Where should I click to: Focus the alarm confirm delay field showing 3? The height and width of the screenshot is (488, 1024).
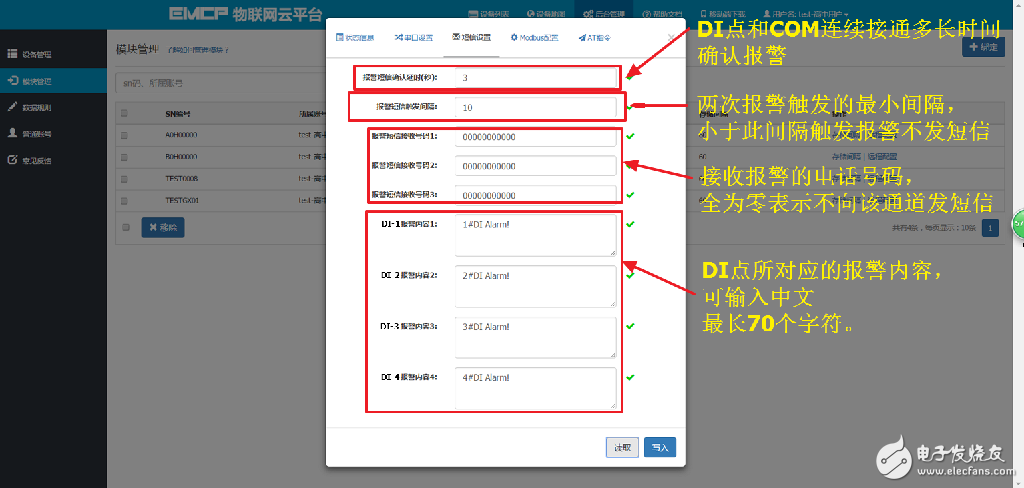coord(536,78)
